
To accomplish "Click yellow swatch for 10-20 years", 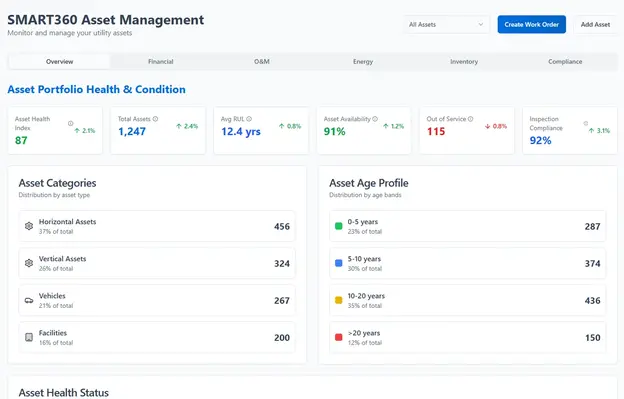I will (x=339, y=300).
